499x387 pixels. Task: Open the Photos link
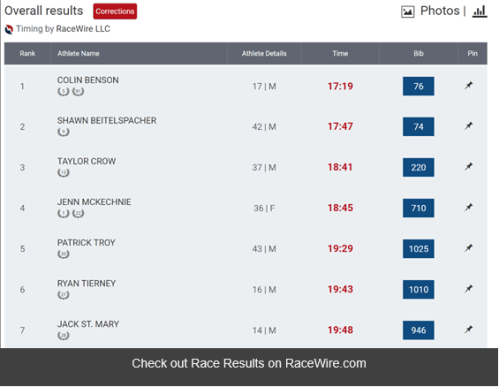tap(440, 11)
